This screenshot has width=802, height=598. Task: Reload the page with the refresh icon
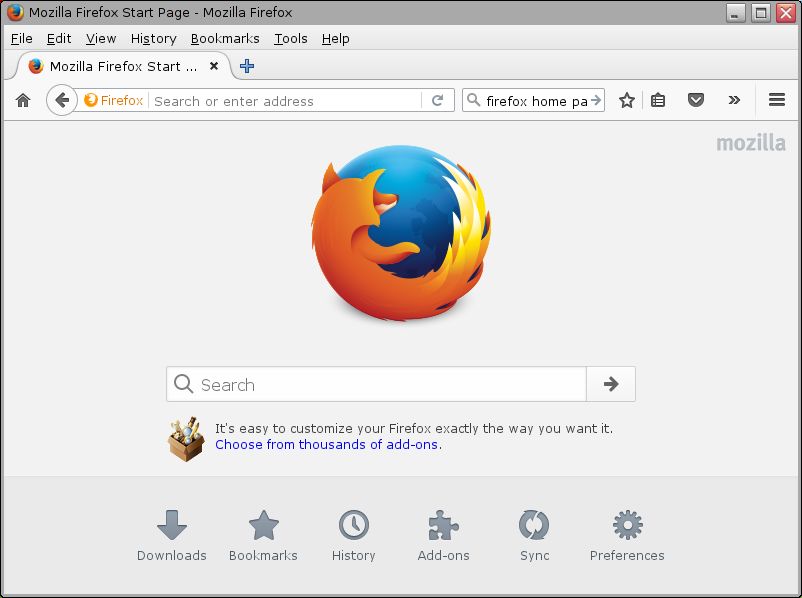pyautogui.click(x=437, y=100)
